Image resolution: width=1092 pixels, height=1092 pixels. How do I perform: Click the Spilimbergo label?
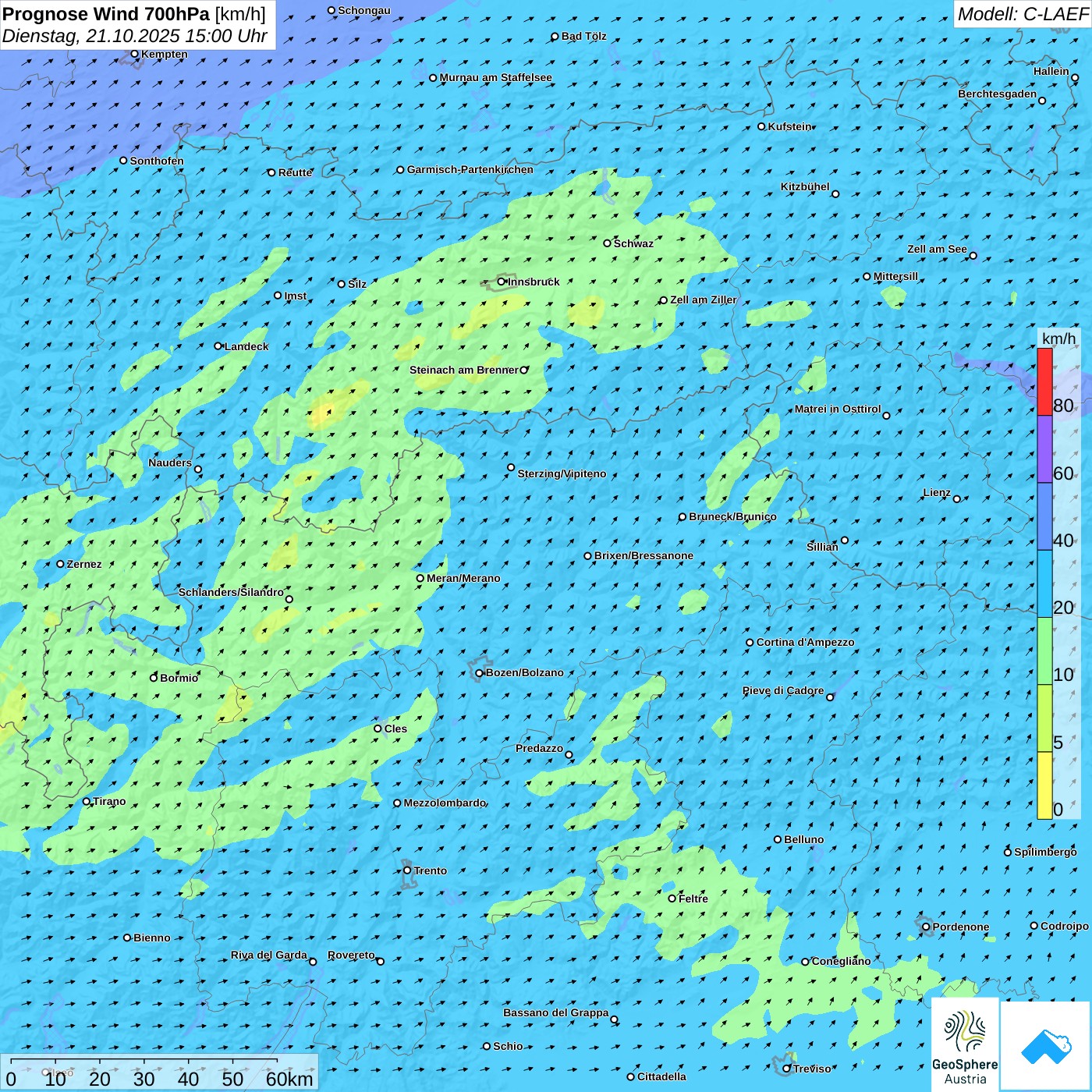click(x=1045, y=852)
